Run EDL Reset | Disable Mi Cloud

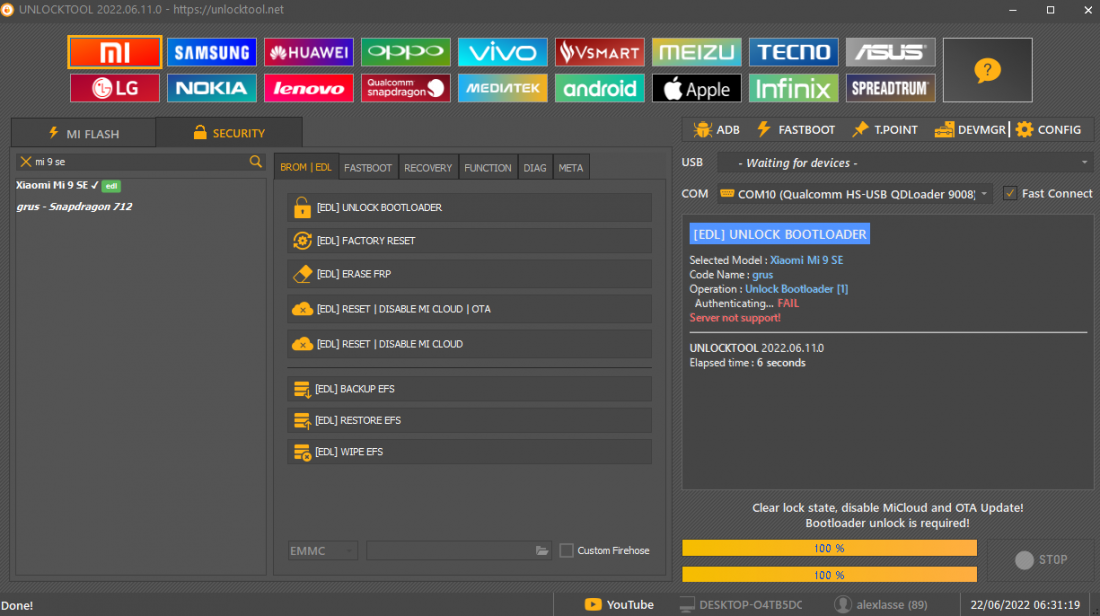click(x=469, y=344)
